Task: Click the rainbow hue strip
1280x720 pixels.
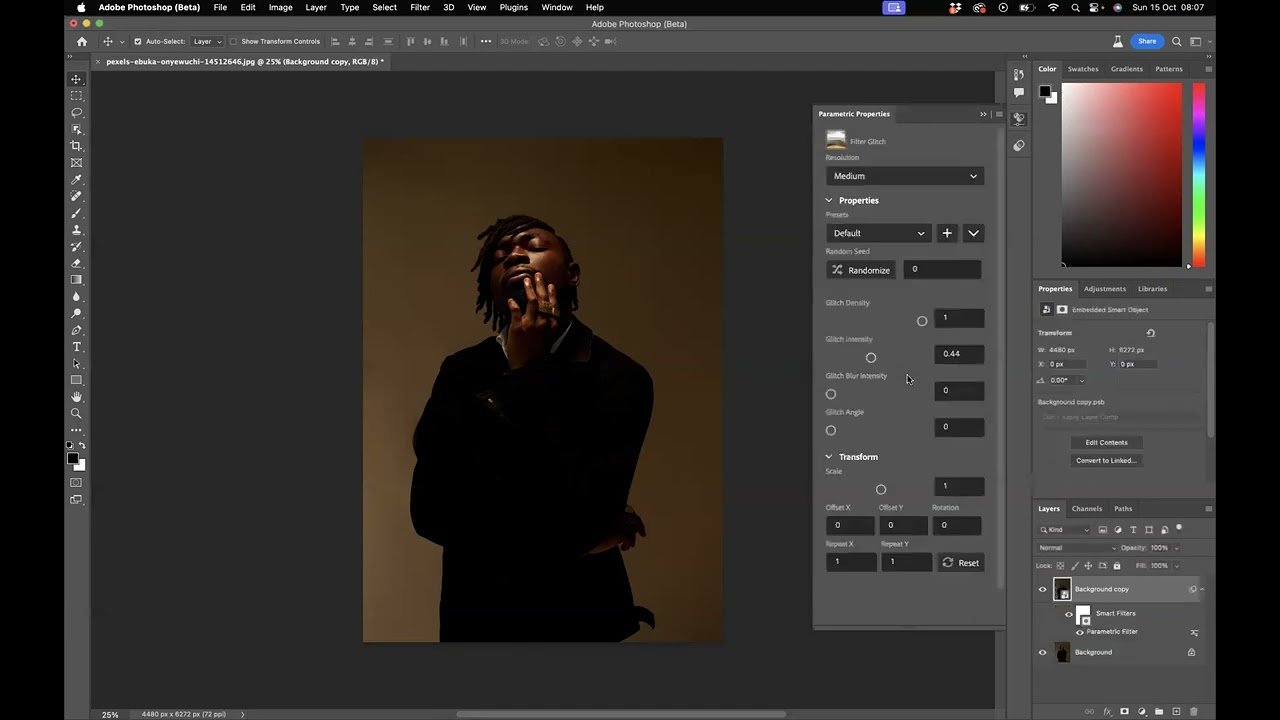Action: [x=1198, y=175]
